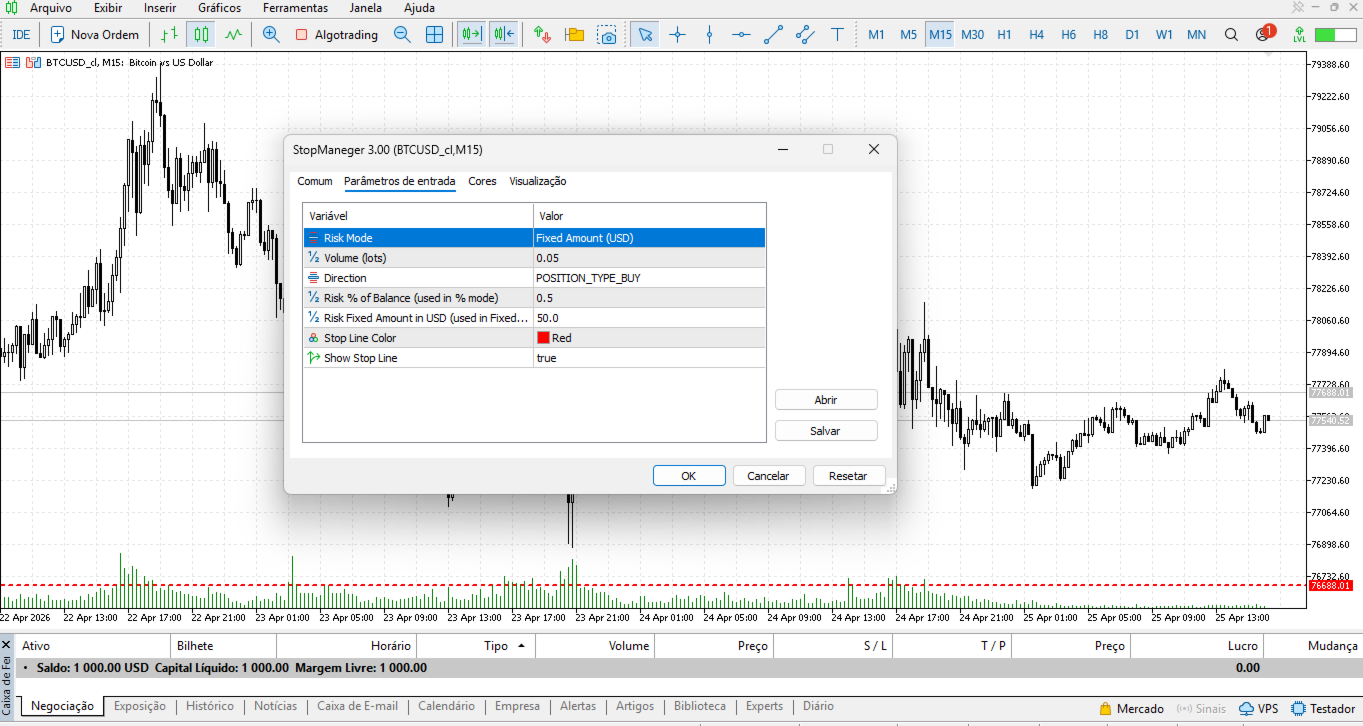Open the VPS cloud status item
The image size is (1363, 726).
click(x=1258, y=709)
